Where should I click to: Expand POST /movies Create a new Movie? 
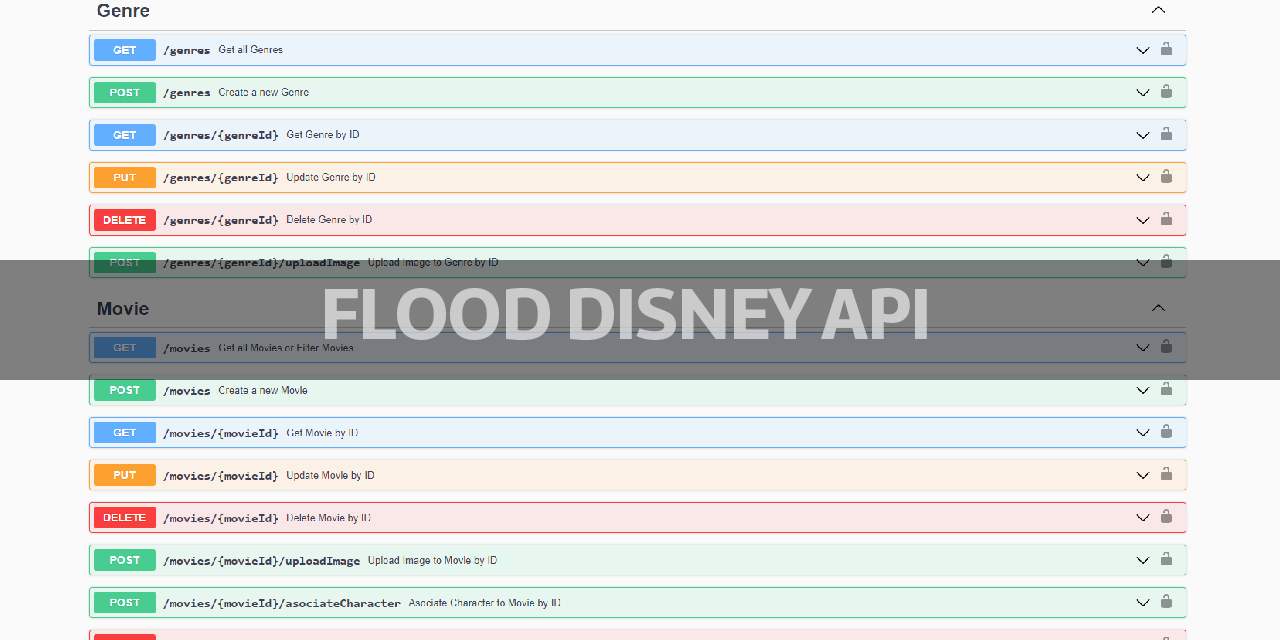click(1142, 390)
